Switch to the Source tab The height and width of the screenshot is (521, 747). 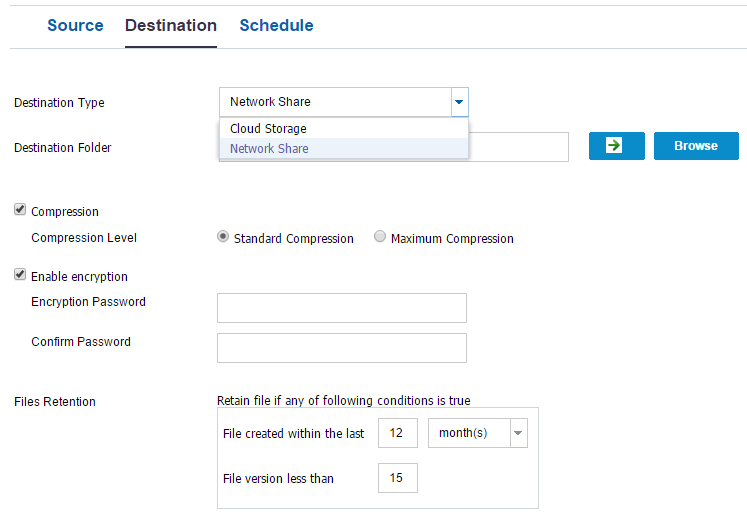[x=75, y=26]
